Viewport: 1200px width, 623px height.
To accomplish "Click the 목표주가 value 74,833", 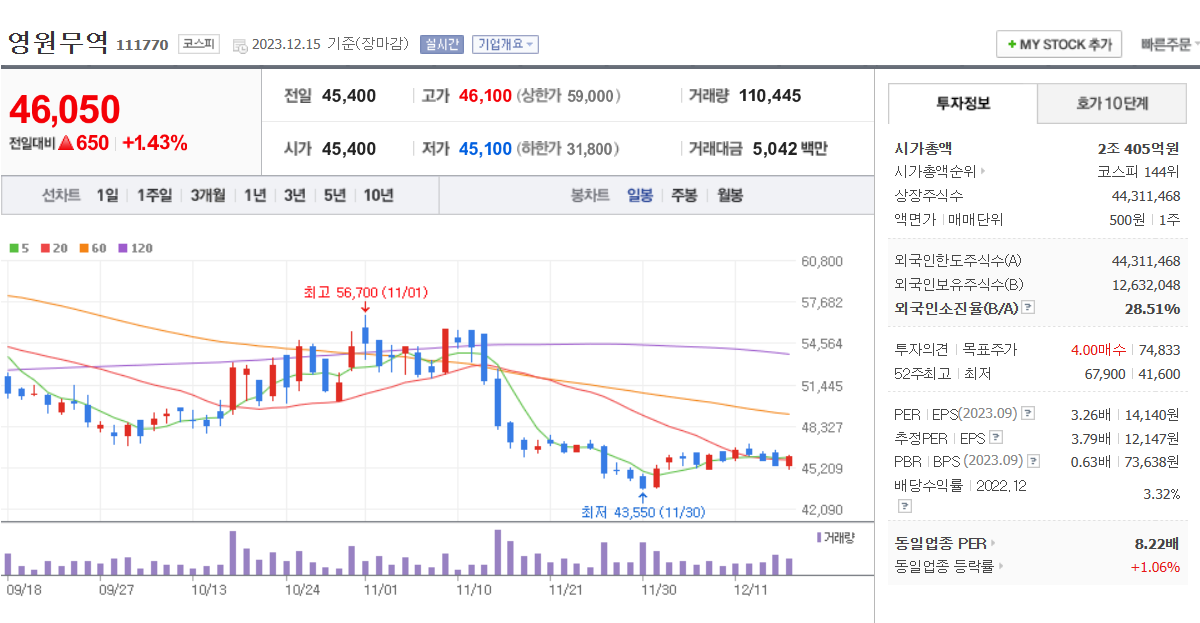I will [x=1159, y=349].
